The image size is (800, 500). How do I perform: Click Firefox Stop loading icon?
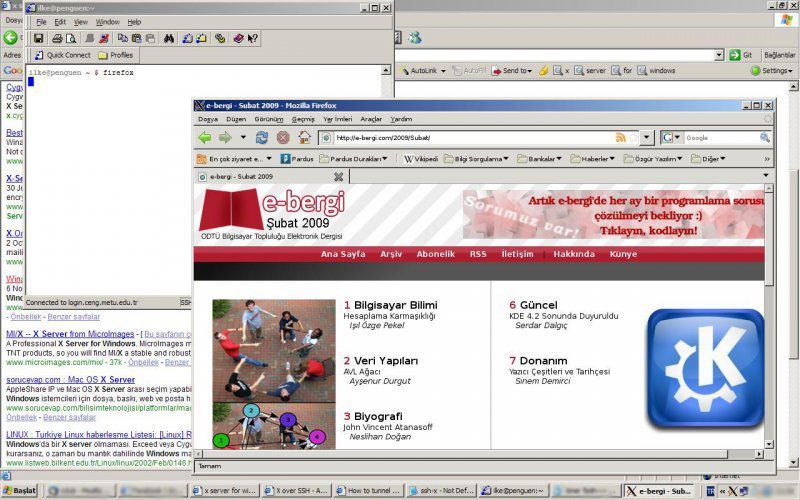click(x=283, y=137)
